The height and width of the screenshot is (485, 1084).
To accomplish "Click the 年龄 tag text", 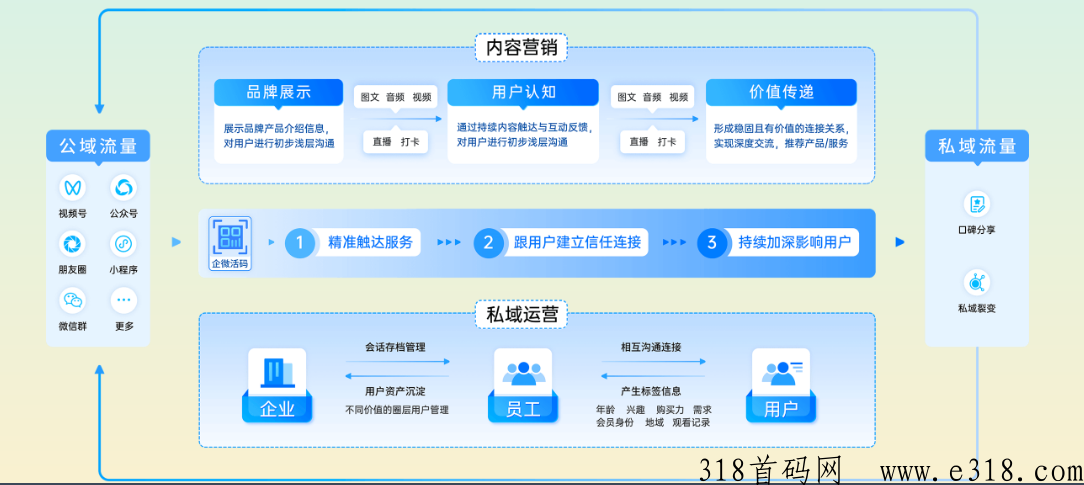I will click(606, 410).
